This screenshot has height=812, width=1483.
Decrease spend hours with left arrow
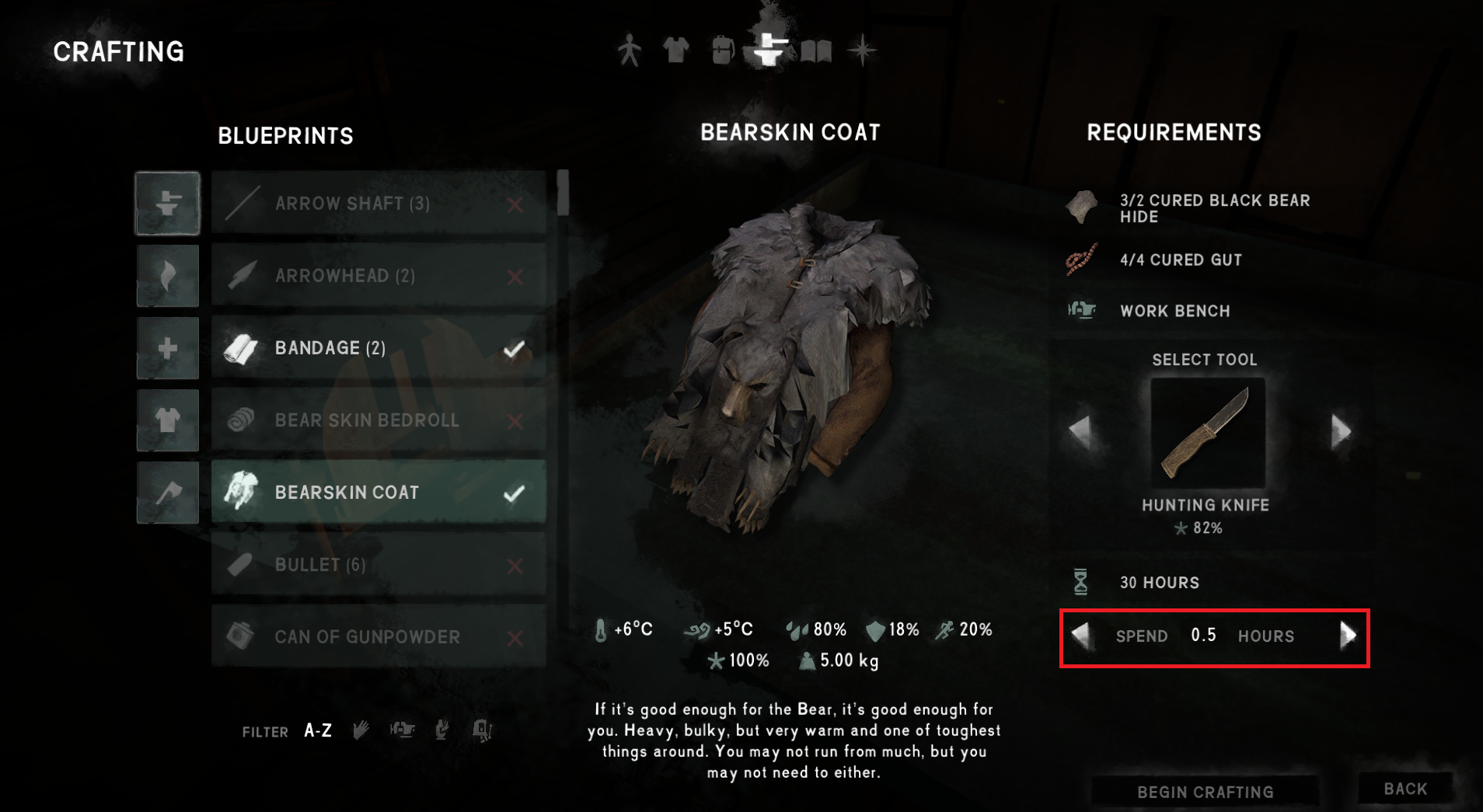(1080, 636)
